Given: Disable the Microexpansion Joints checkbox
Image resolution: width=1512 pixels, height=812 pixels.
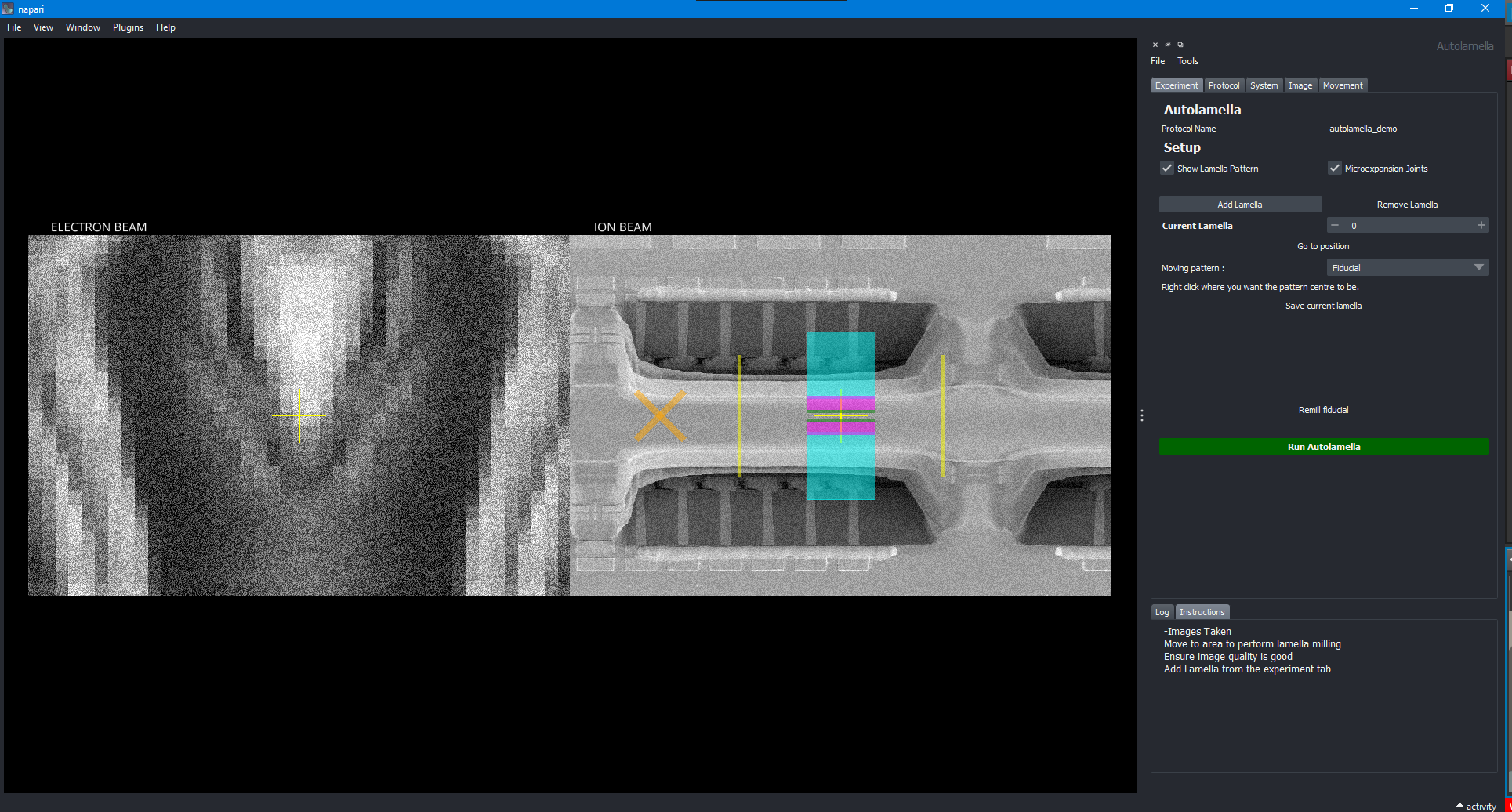Looking at the screenshot, I should 1335,168.
